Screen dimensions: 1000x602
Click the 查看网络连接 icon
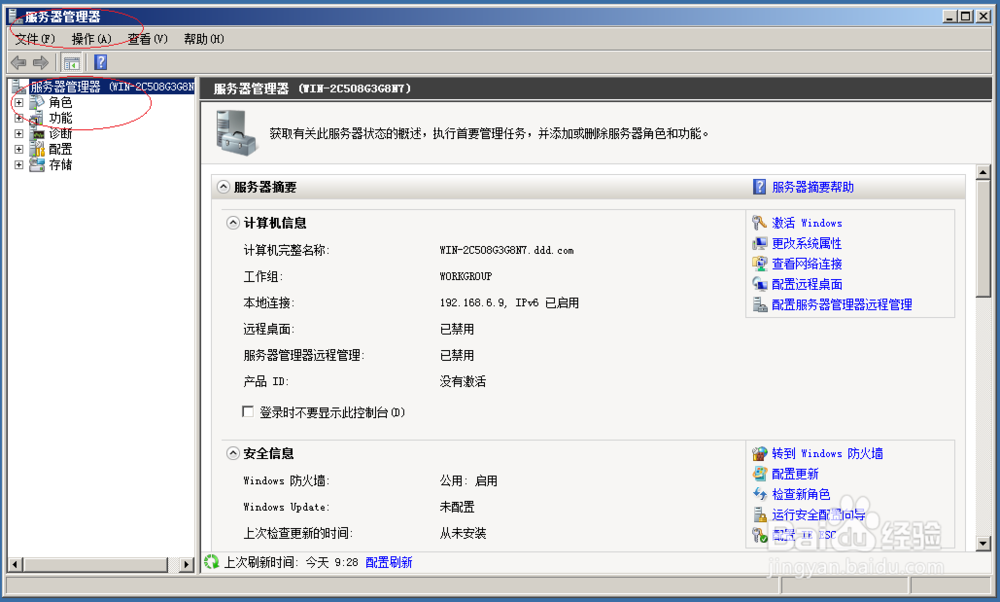click(759, 263)
